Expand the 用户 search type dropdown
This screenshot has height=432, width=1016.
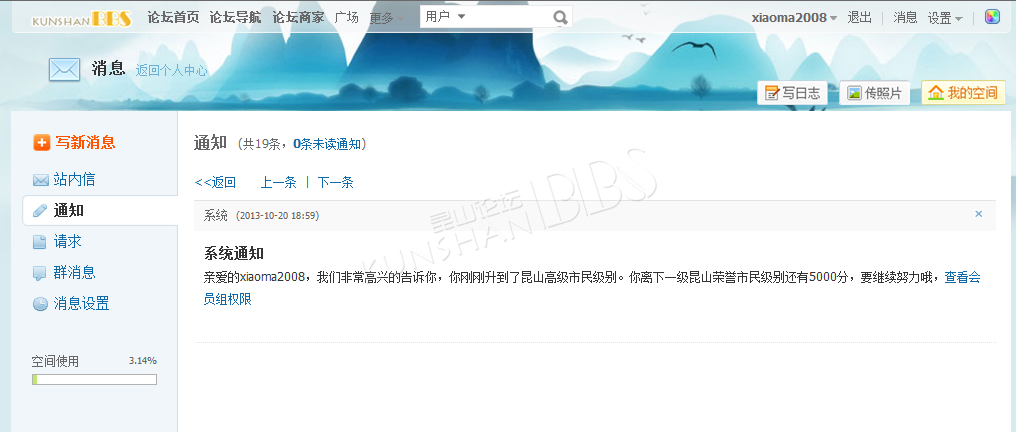[446, 17]
